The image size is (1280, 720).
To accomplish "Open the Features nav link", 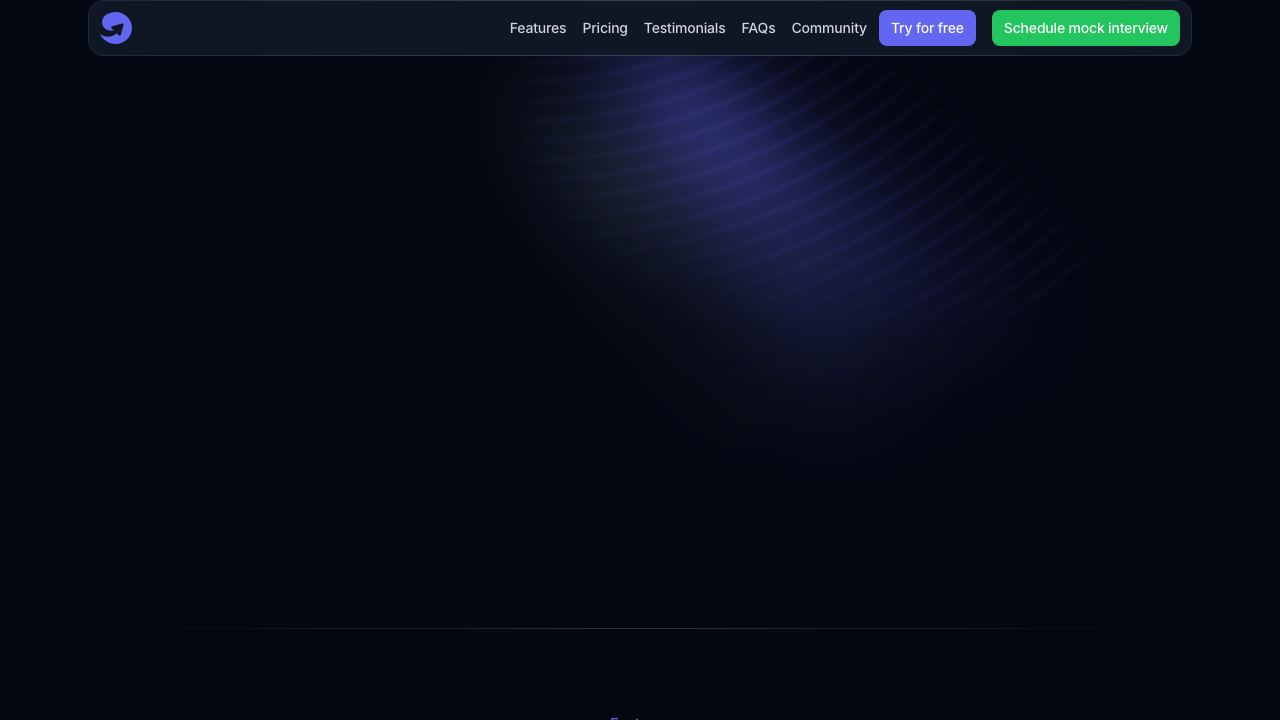I will click(538, 28).
